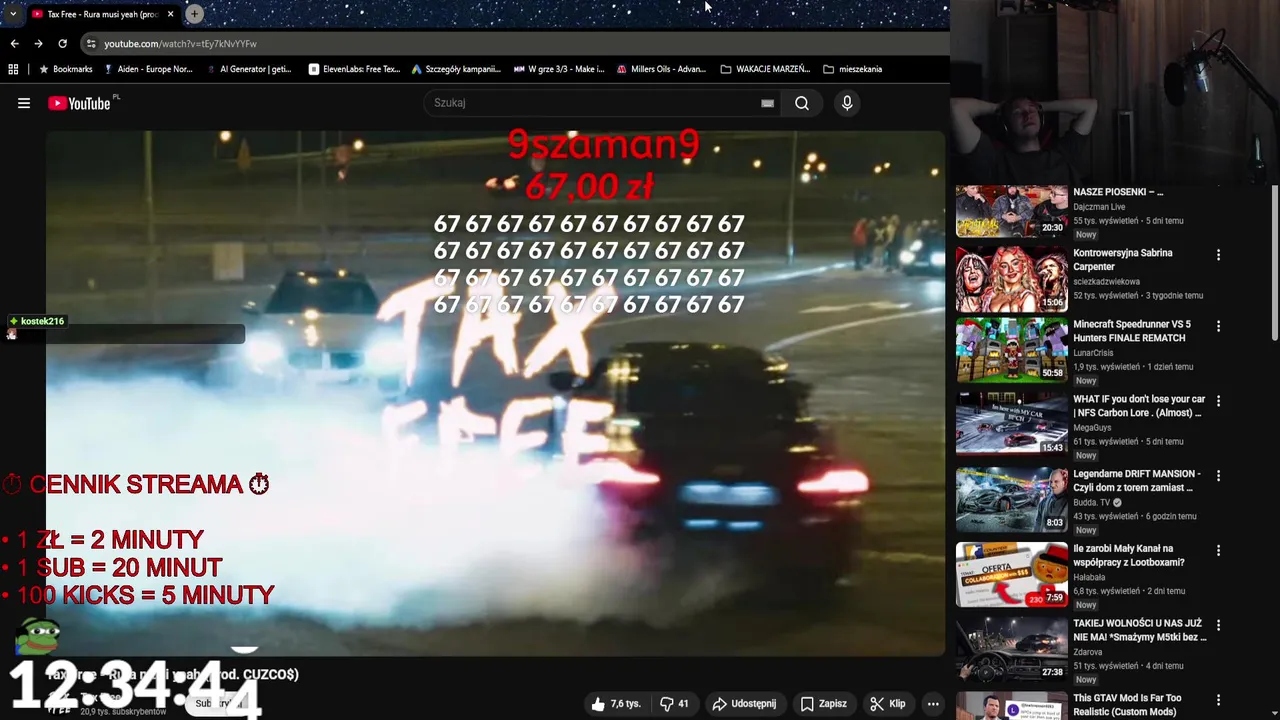This screenshot has width=1280, height=720.
Task: Close the Tax Free browser tab
Action: [x=170, y=14]
